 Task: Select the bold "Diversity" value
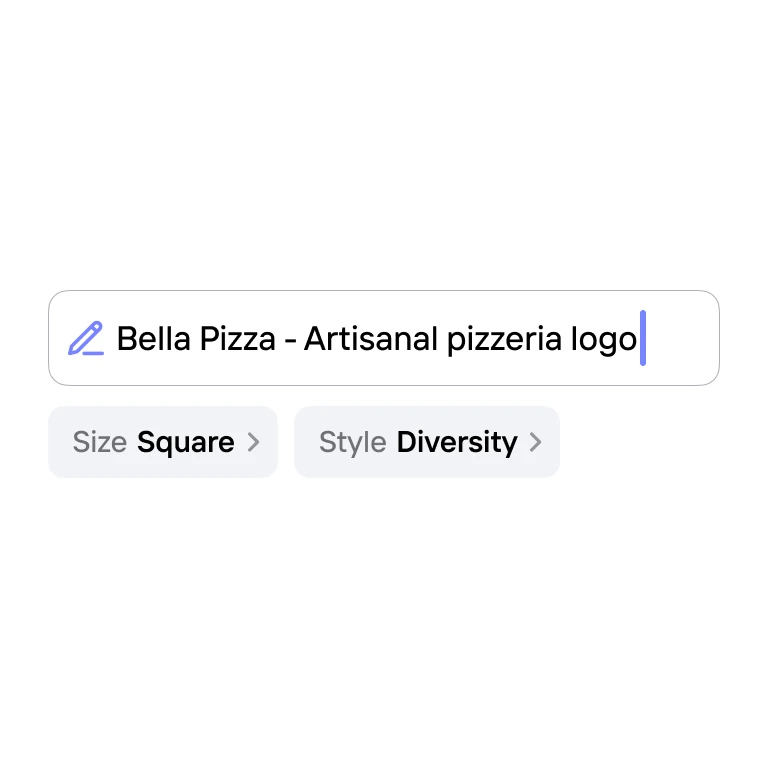(x=457, y=442)
